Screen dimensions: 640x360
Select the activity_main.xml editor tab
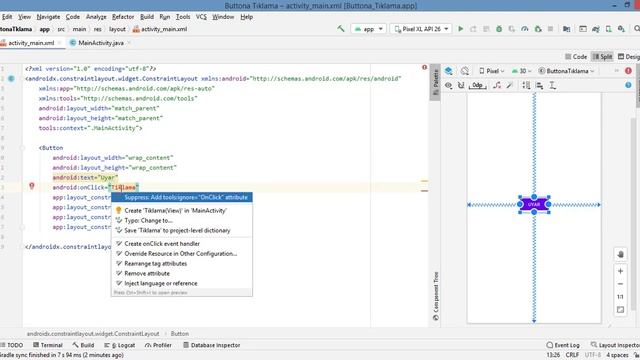pyautogui.click(x=31, y=43)
